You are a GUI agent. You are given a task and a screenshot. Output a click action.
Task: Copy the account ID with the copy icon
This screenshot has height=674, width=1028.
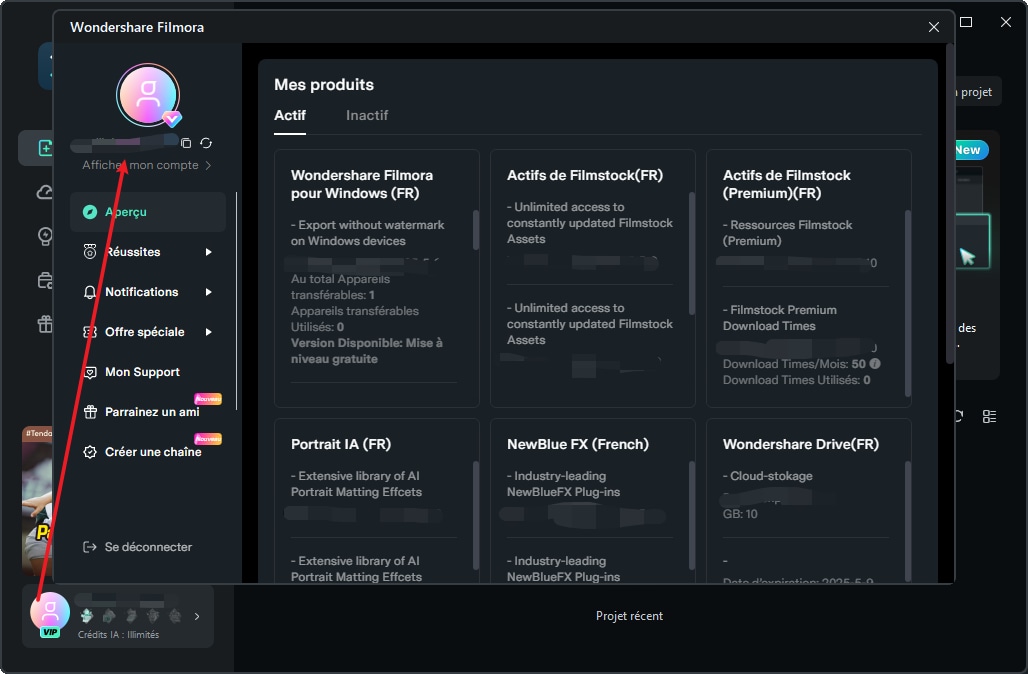click(x=186, y=143)
